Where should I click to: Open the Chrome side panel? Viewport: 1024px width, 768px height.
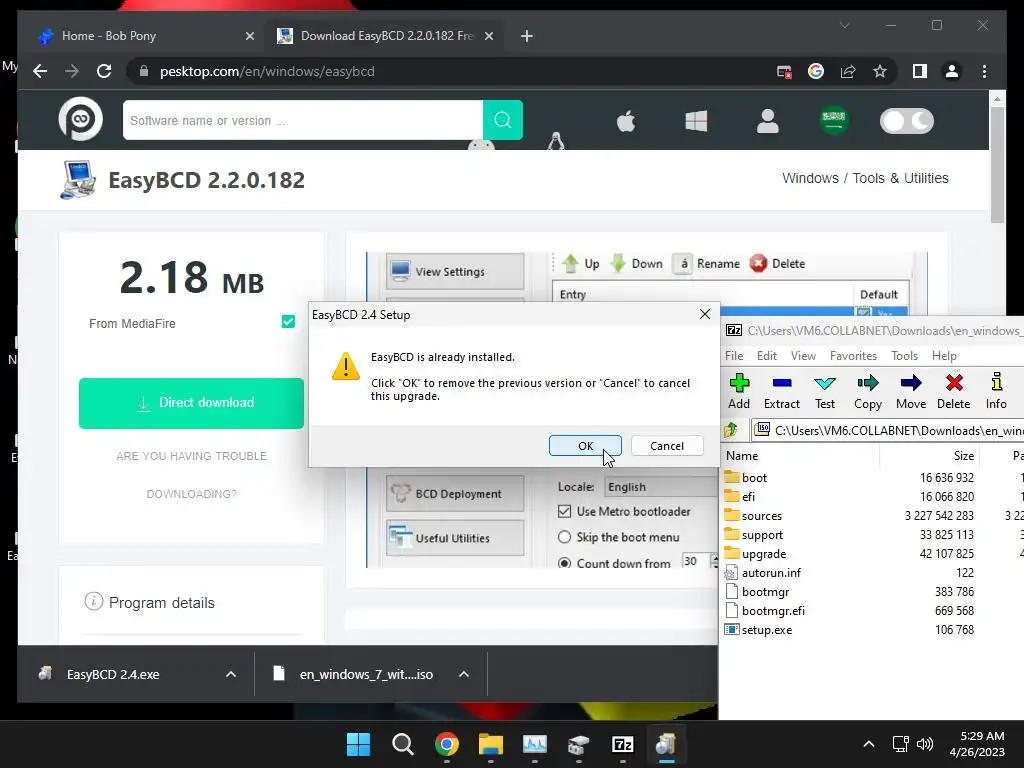(920, 71)
